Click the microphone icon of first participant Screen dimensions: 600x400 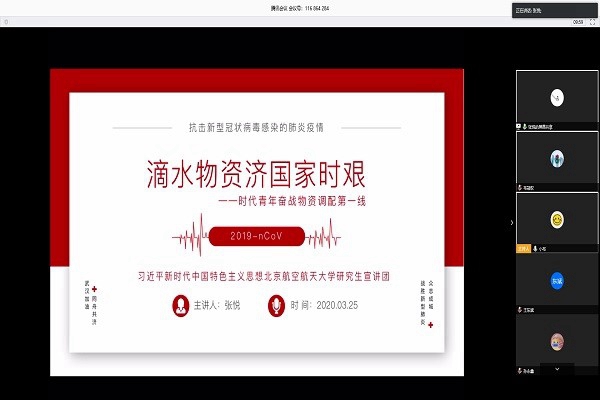(x=526, y=128)
